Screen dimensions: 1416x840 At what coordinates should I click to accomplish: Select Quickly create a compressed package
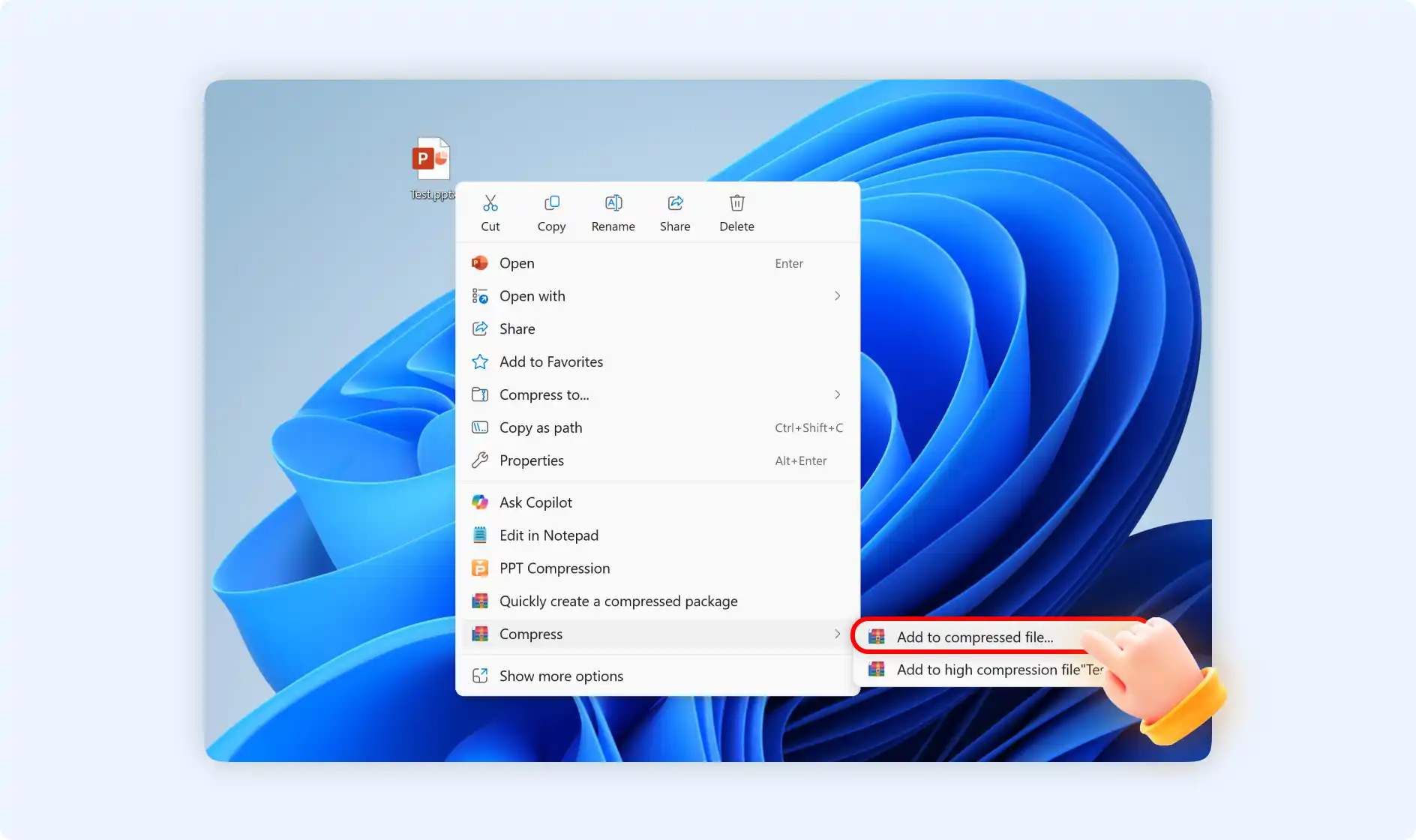pyautogui.click(x=658, y=601)
